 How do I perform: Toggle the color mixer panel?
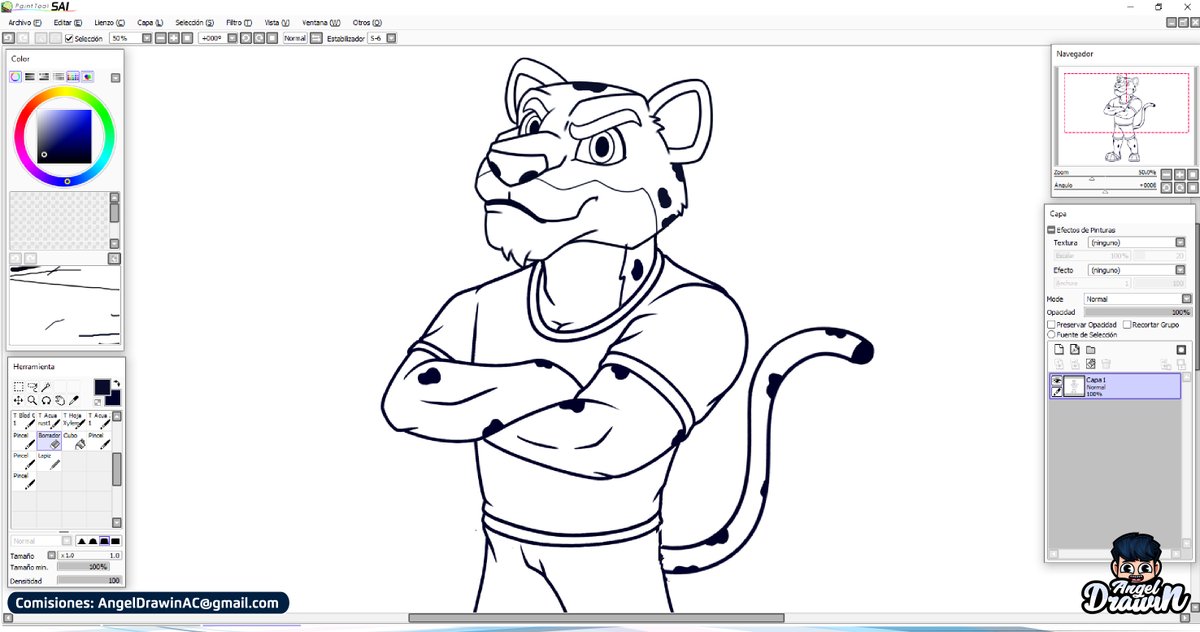pos(58,77)
